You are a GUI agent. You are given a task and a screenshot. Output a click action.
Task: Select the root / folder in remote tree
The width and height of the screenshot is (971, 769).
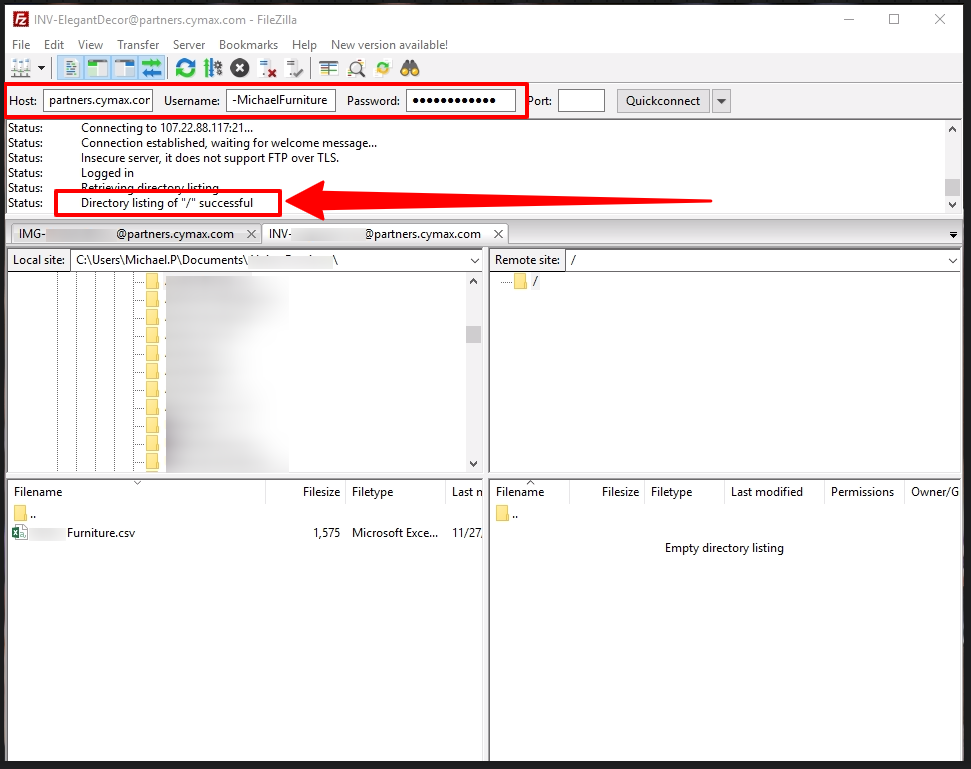click(528, 282)
